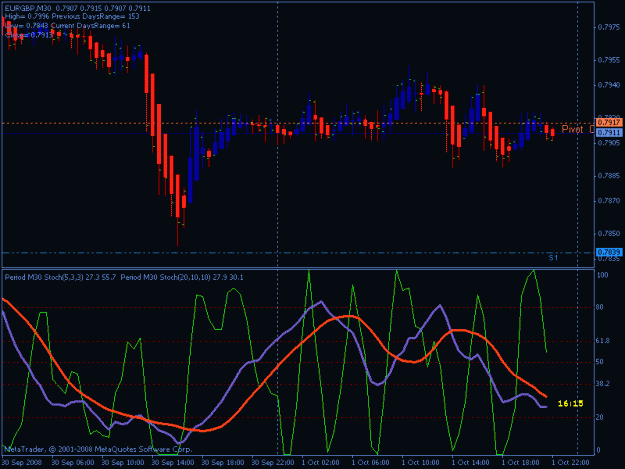625x469 pixels.
Task: Click the '1 Oct 06:00' time label
Action: pos(371,463)
